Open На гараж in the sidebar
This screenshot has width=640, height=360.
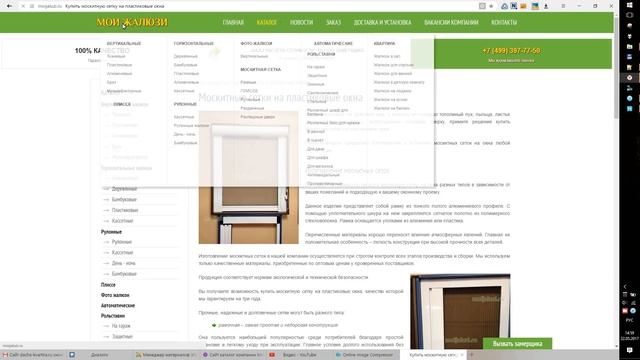(121, 326)
